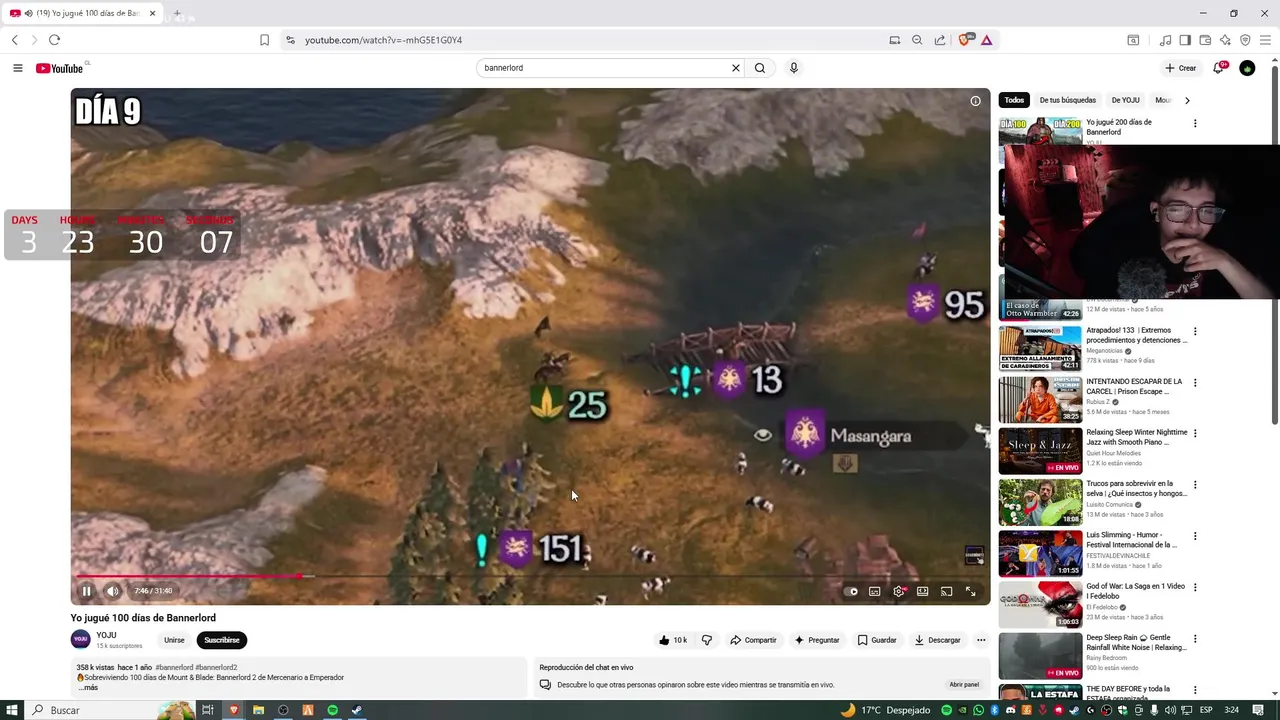
Task: Go to YouTube home via logo
Action: pyautogui.click(x=59, y=68)
